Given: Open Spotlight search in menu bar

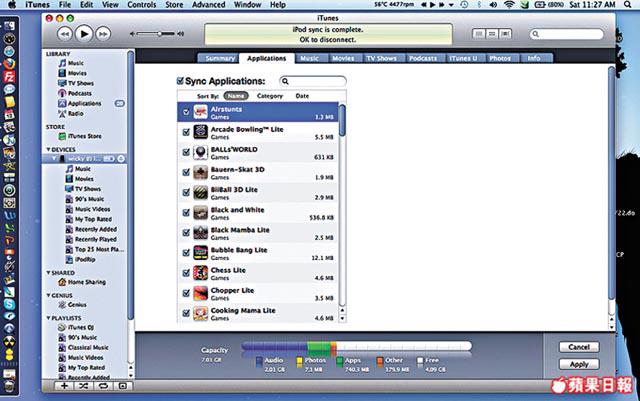Looking at the screenshot, I should pyautogui.click(x=627, y=5).
